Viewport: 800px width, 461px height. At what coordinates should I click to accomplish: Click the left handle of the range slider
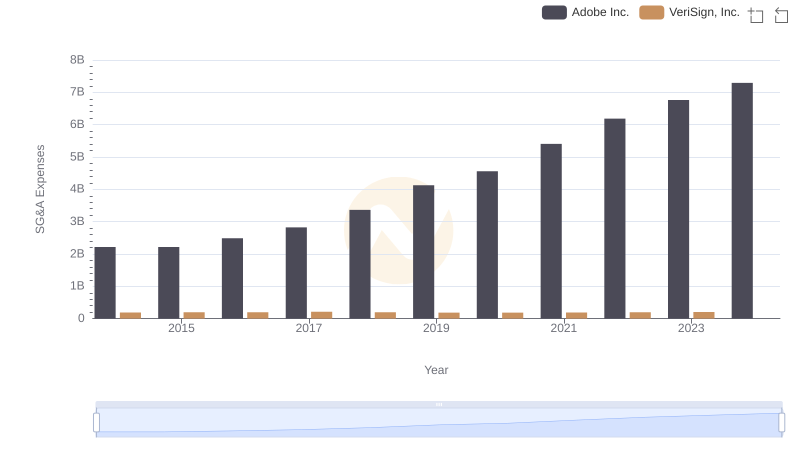tap(96, 423)
